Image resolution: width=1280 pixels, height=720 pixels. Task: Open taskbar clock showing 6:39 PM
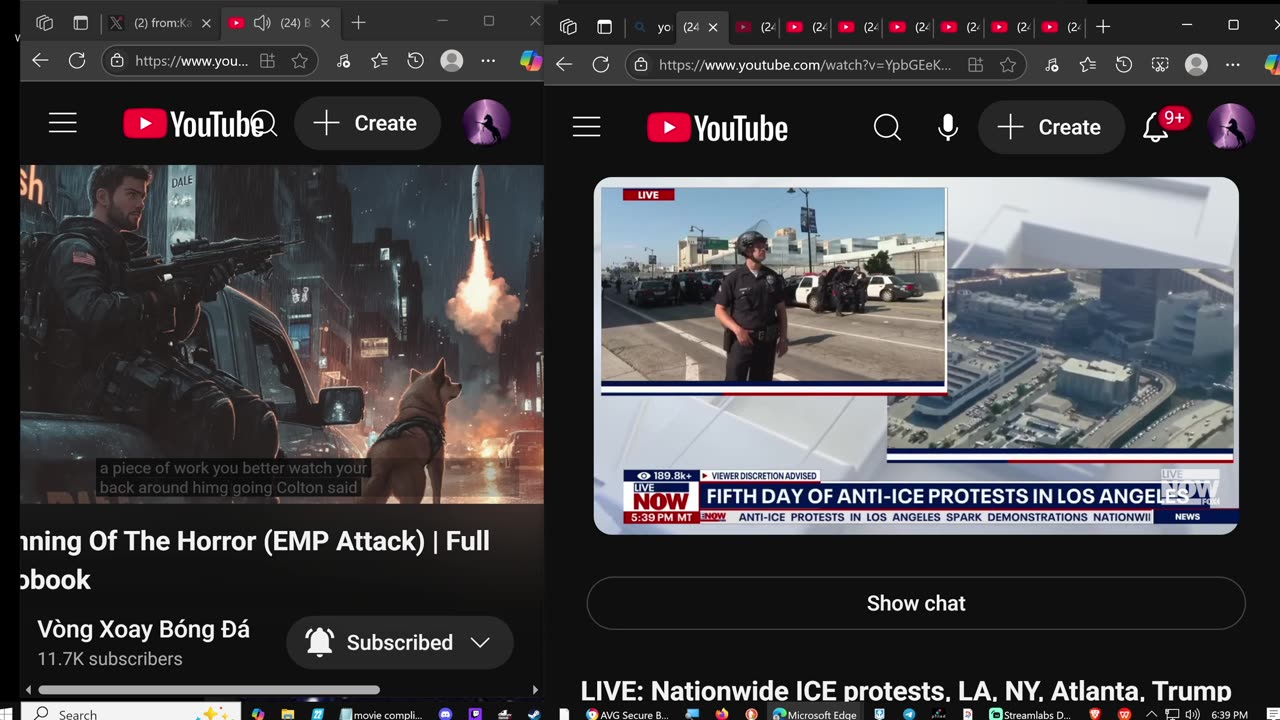(1229, 714)
